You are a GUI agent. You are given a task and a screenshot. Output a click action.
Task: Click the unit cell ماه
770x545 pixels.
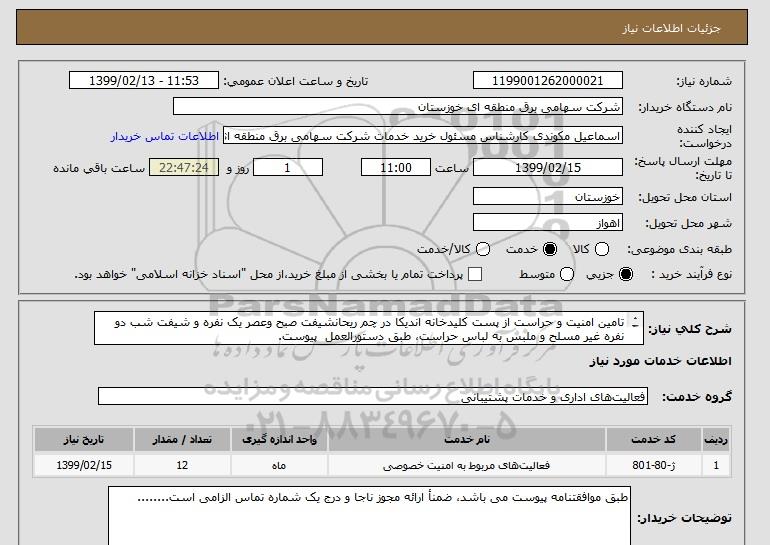click(279, 465)
